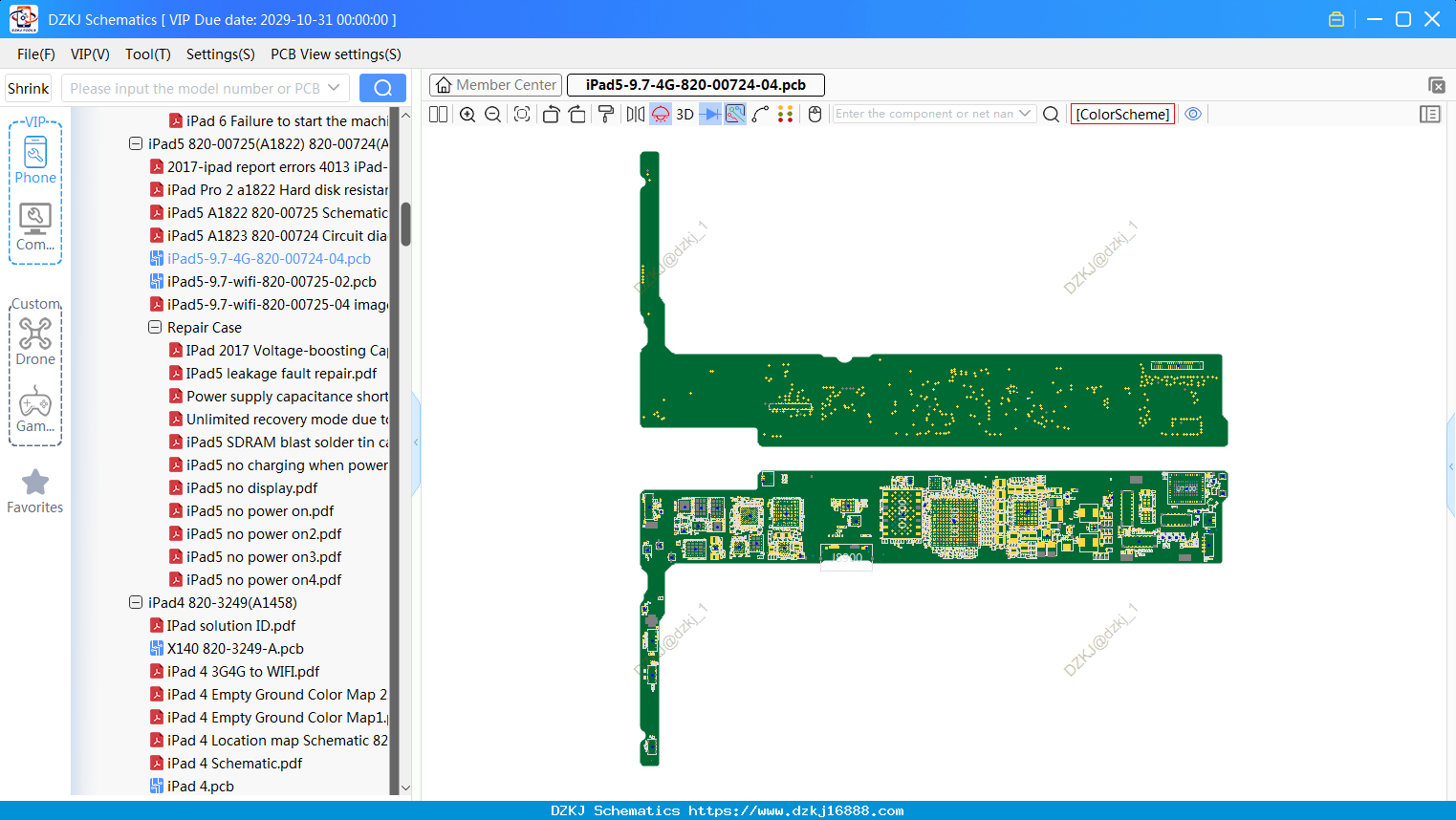1456x820 pixels.
Task: Rotate the board clockwise
Action: click(577, 114)
